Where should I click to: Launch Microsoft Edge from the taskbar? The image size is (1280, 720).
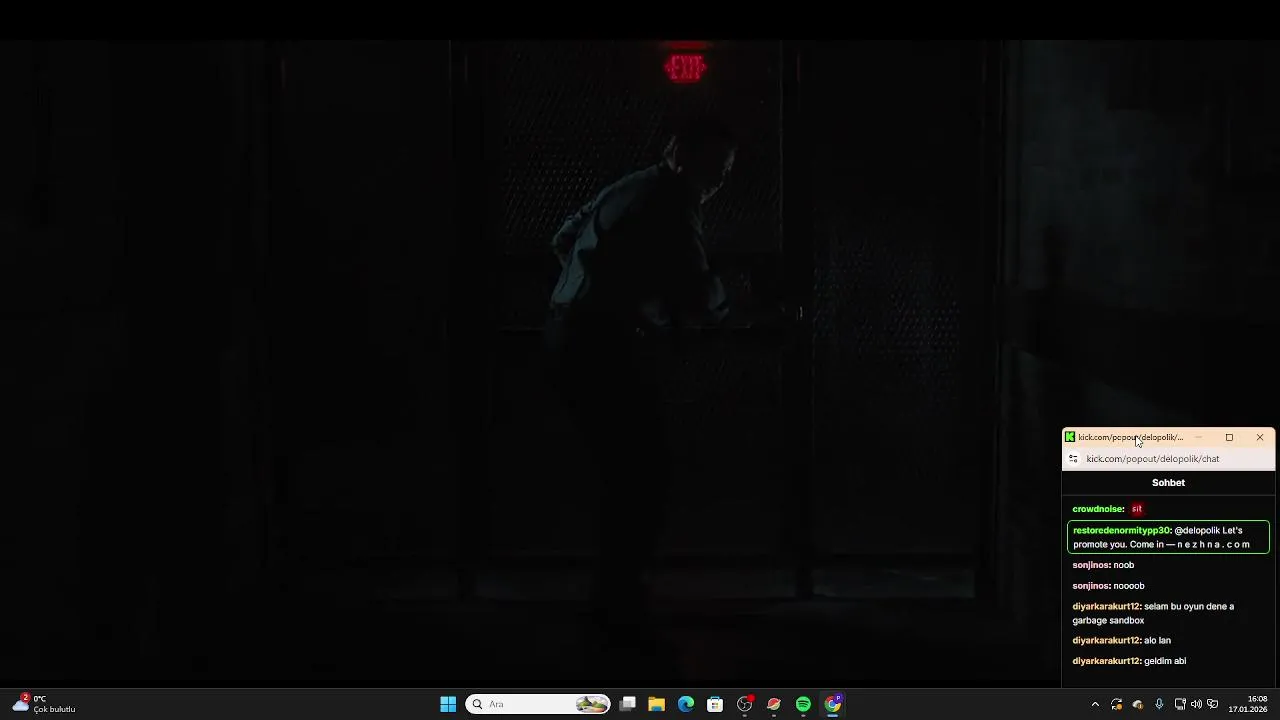pyautogui.click(x=686, y=704)
